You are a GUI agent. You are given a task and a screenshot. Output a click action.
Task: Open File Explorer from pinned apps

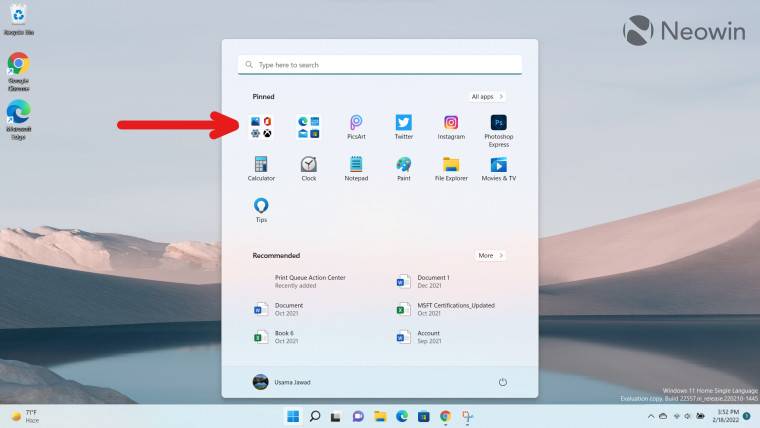coord(451,169)
